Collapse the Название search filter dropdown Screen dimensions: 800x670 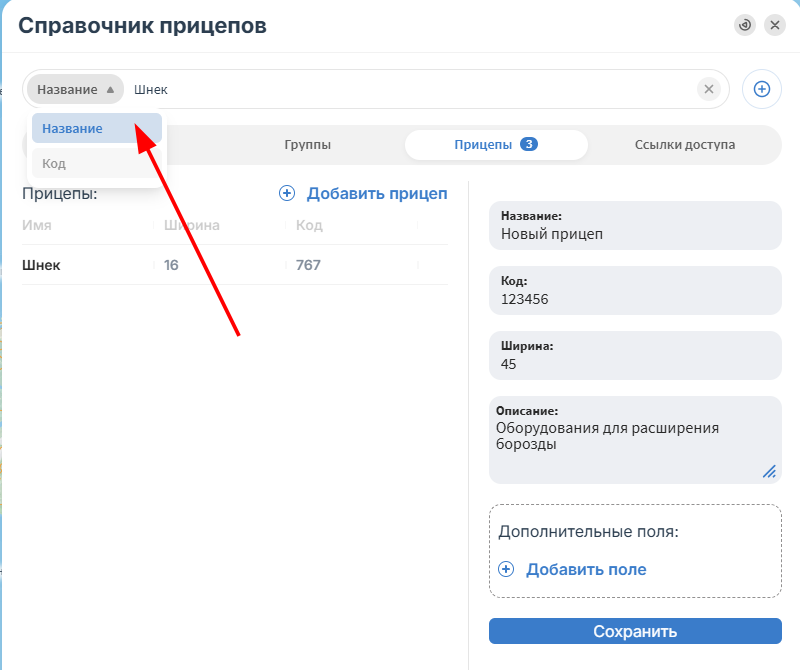(x=76, y=89)
